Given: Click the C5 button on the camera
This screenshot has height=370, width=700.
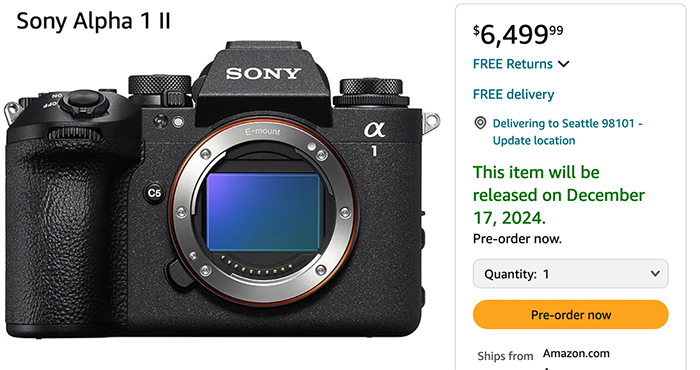Looking at the screenshot, I should (x=154, y=193).
